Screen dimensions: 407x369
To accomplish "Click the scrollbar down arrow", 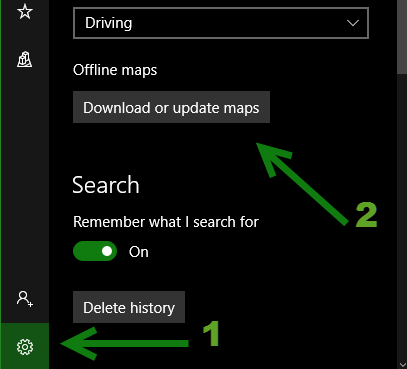I will coord(402,364).
